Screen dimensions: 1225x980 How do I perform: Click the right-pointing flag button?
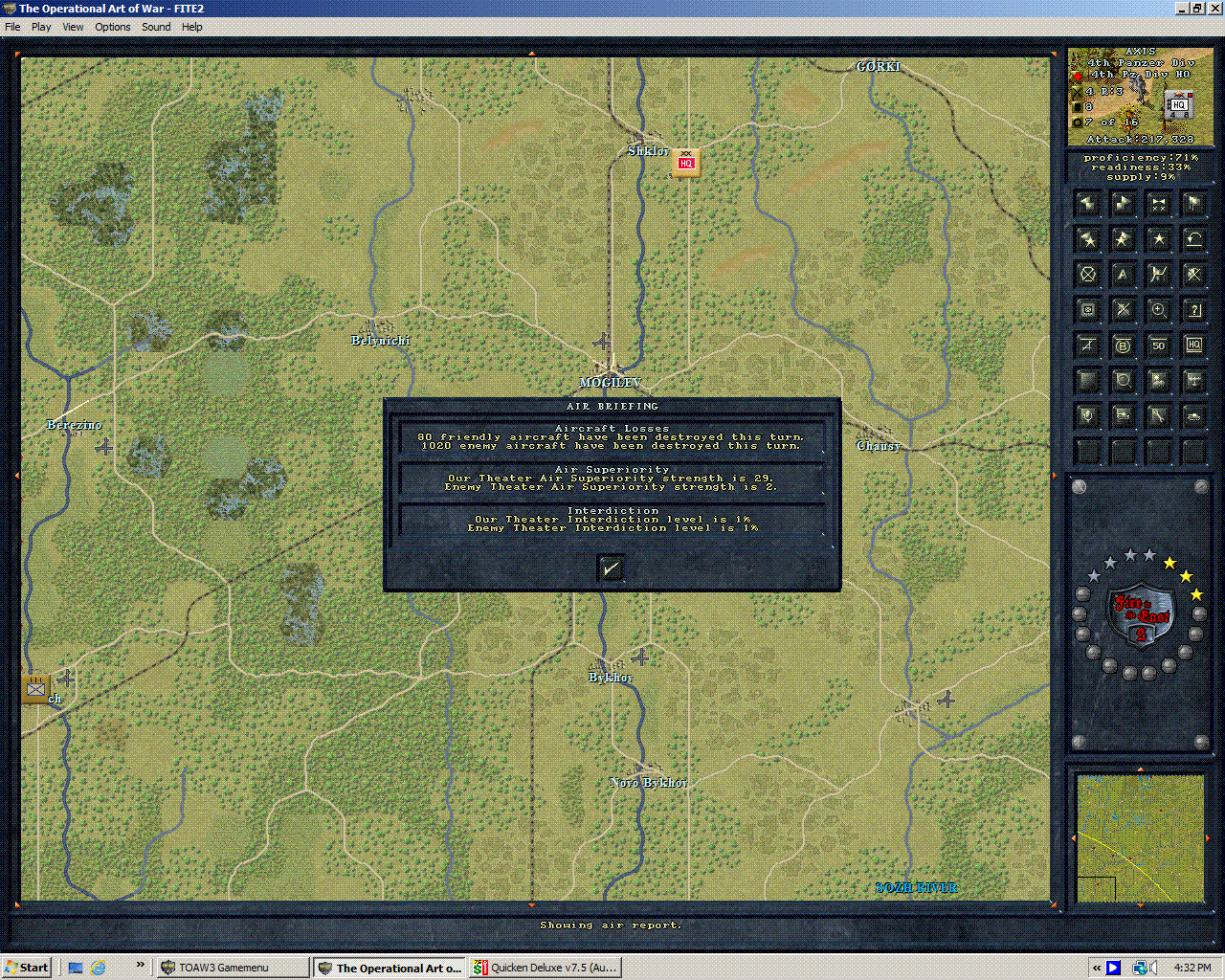[1123, 203]
